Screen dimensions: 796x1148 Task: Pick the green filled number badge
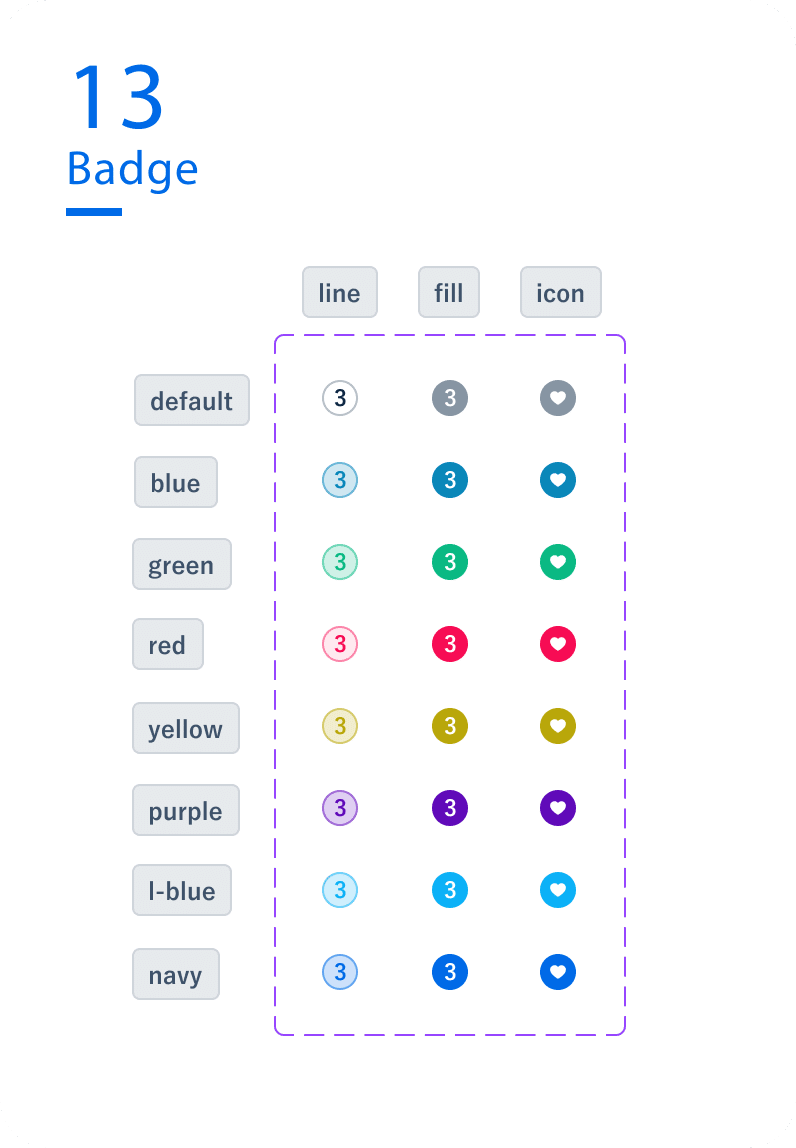[450, 562]
